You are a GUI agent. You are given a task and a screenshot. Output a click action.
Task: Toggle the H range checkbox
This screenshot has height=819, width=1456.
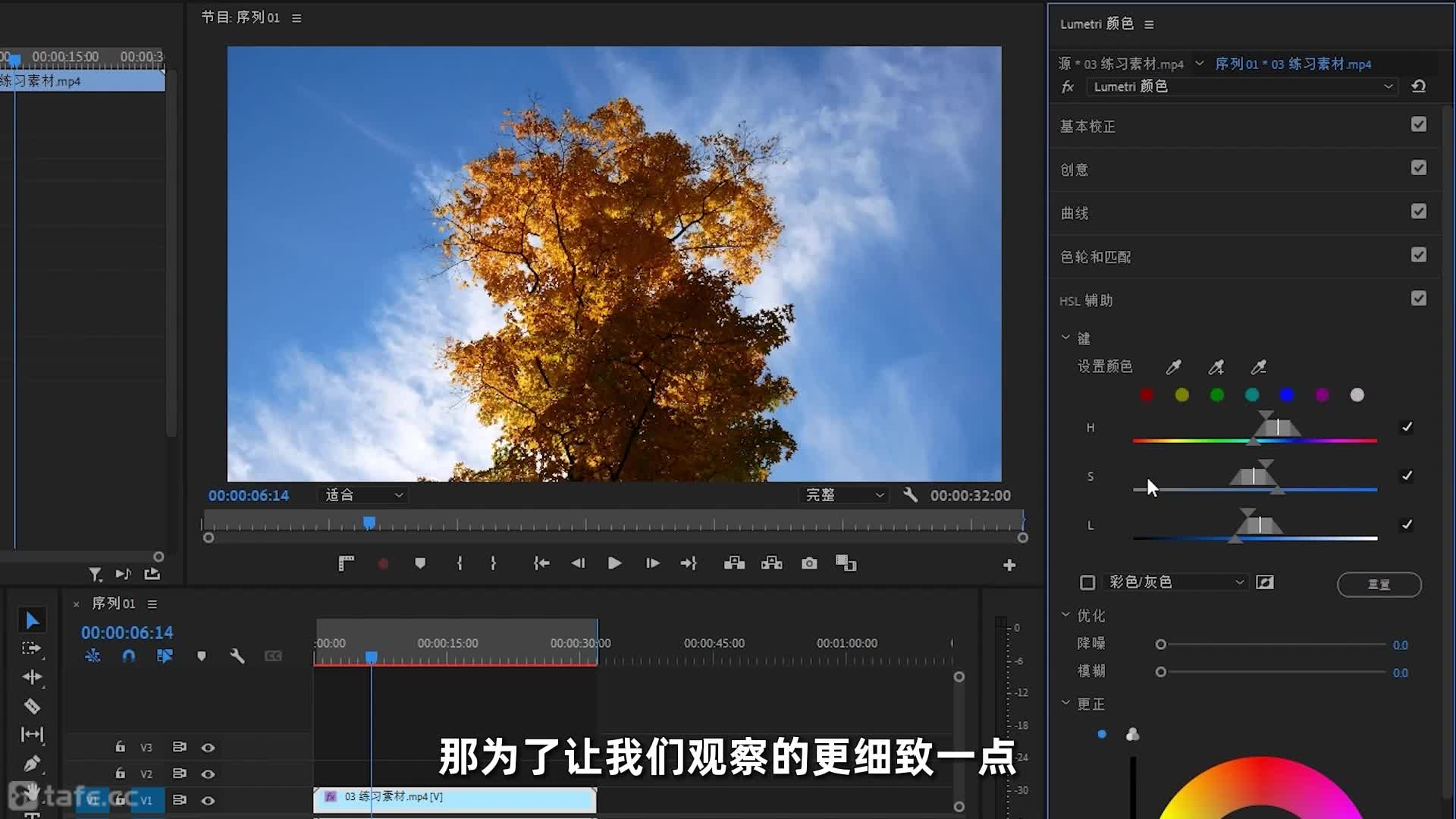(1407, 427)
